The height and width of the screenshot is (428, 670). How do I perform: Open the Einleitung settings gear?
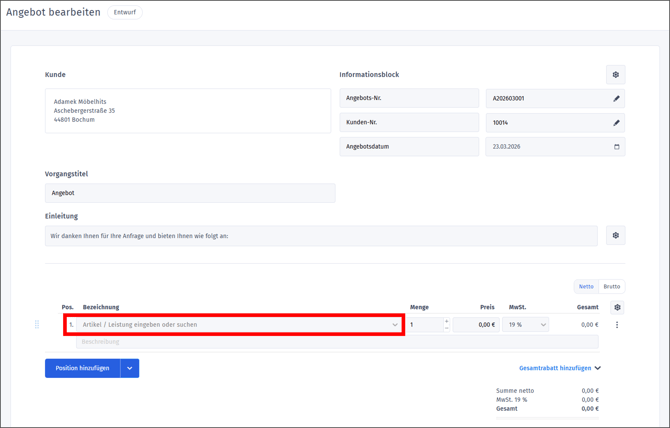pyautogui.click(x=615, y=236)
